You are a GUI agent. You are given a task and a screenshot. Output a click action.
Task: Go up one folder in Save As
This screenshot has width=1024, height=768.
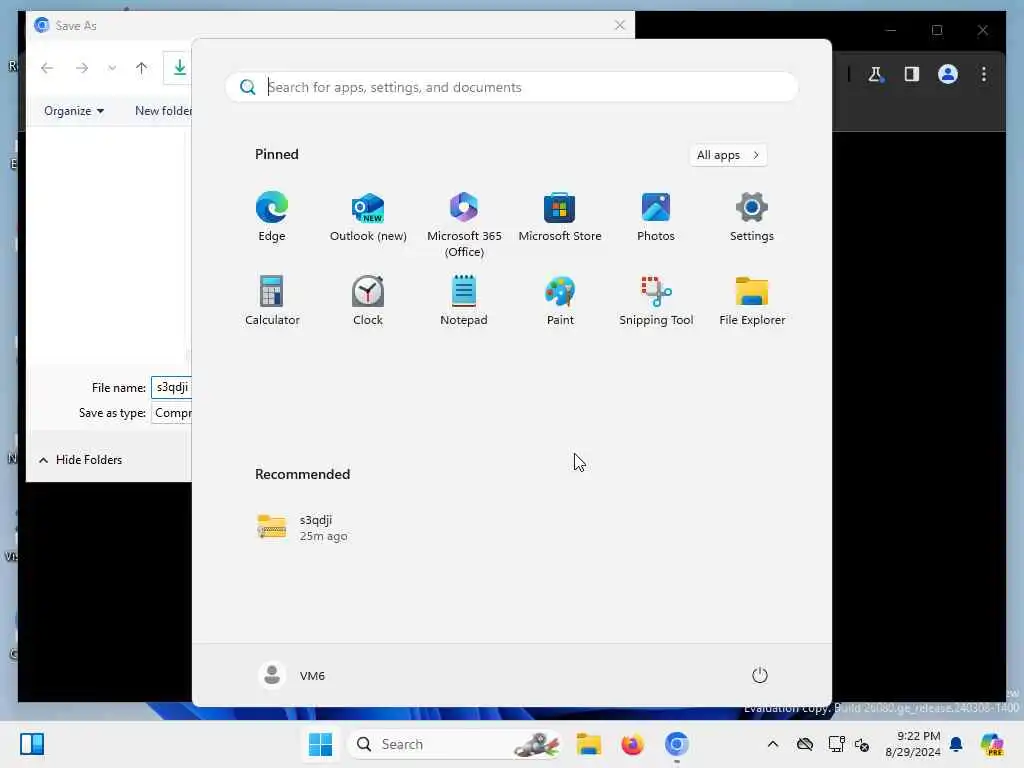coord(141,68)
